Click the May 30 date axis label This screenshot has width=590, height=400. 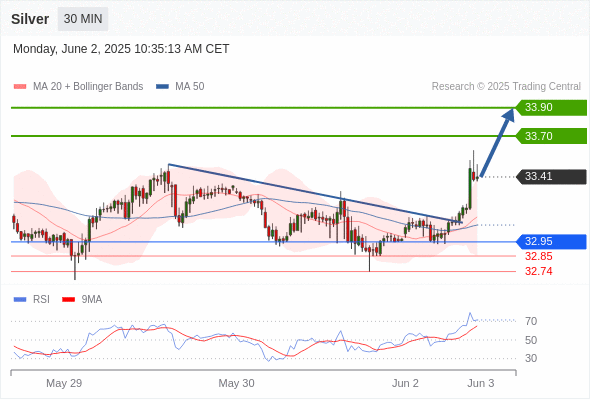coord(236,383)
